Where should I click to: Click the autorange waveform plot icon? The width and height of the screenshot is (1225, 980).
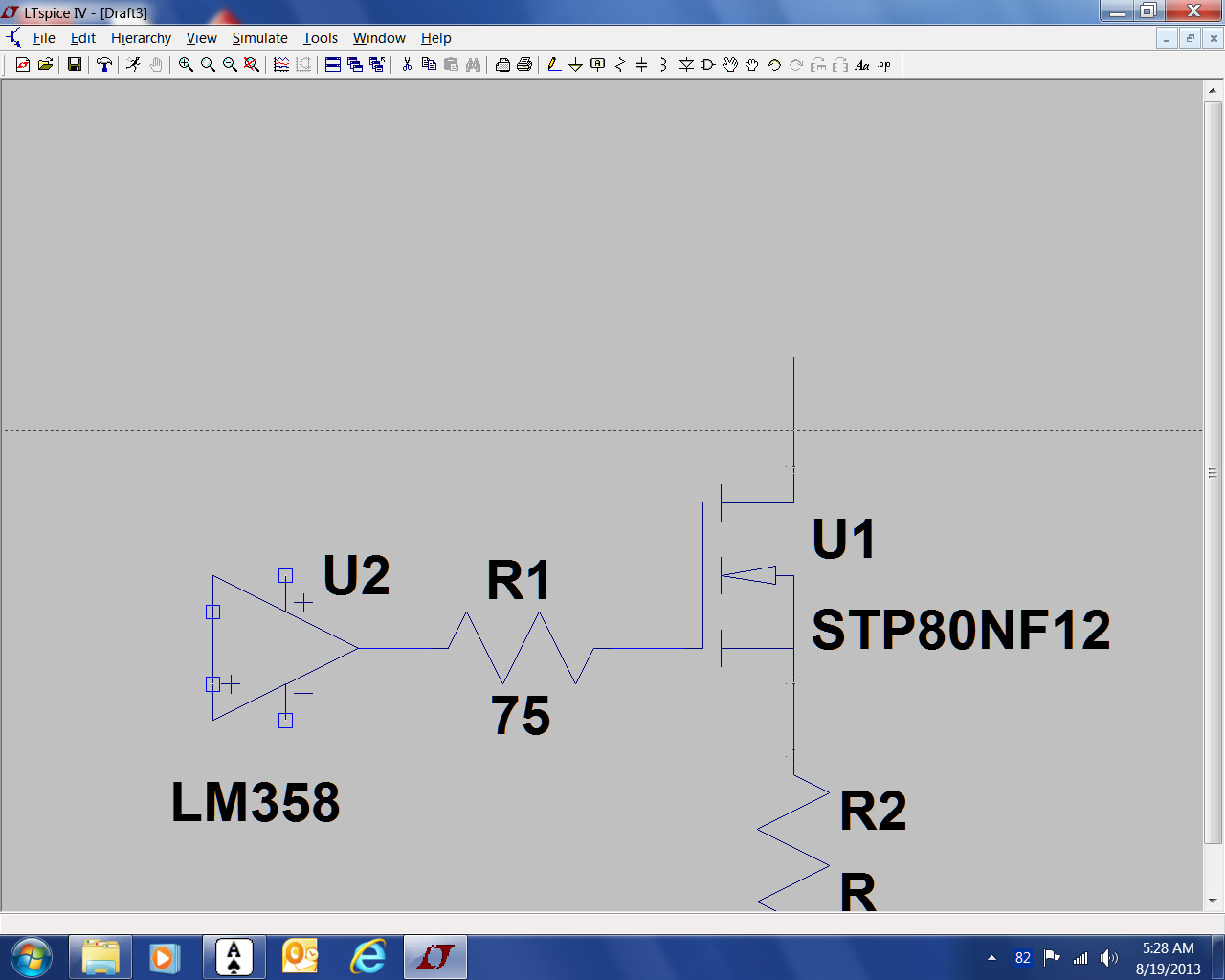tap(281, 65)
